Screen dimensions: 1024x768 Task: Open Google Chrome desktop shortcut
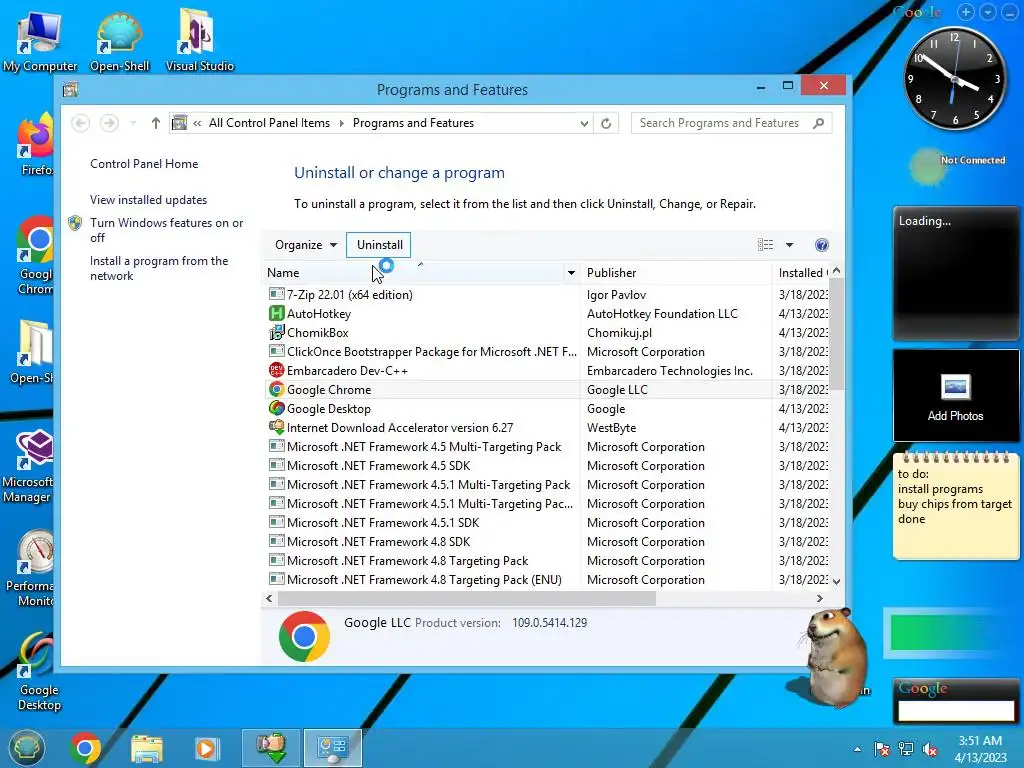34,256
